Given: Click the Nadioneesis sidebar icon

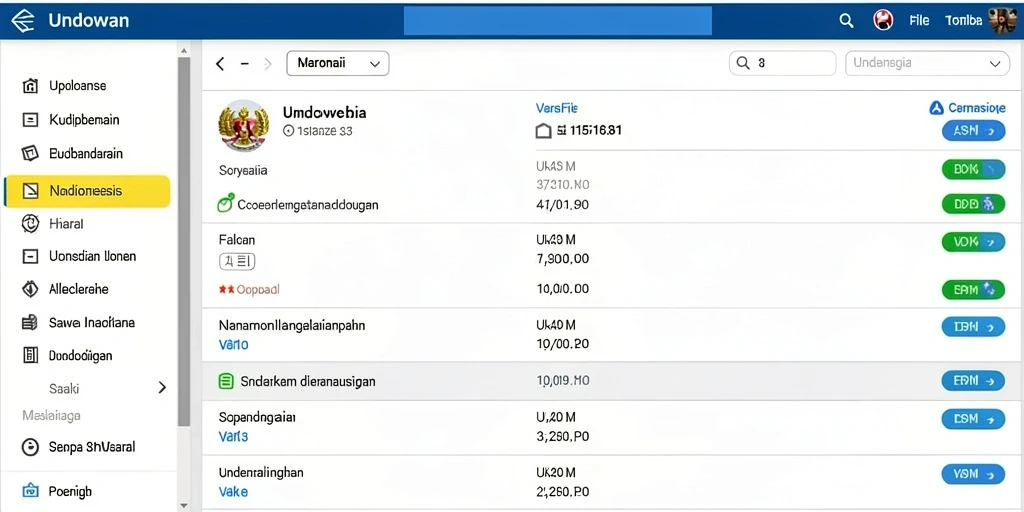Looking at the screenshot, I should pos(30,191).
